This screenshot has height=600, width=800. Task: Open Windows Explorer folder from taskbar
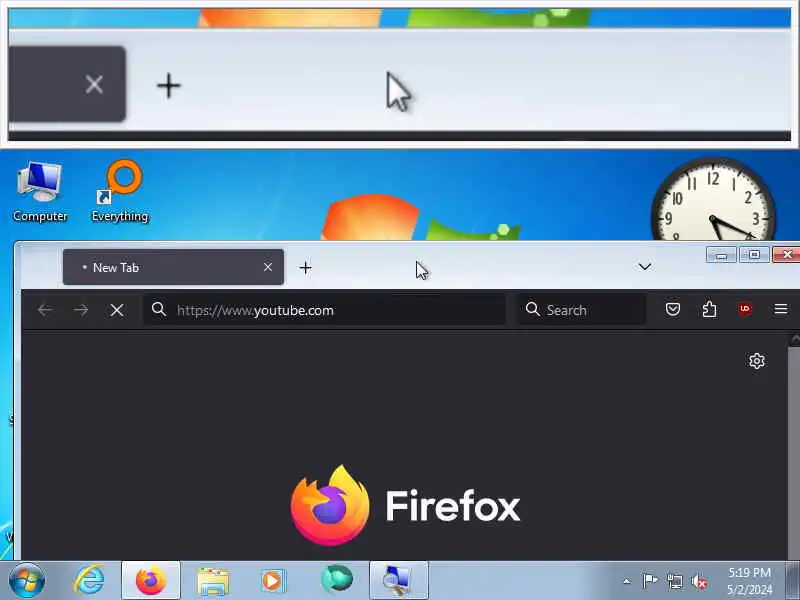(x=213, y=581)
